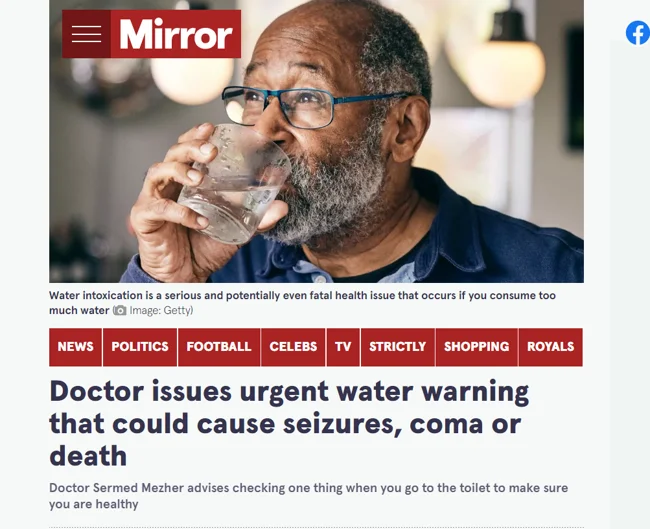
Task: Open the hamburger menu icon
Action: coord(86,34)
